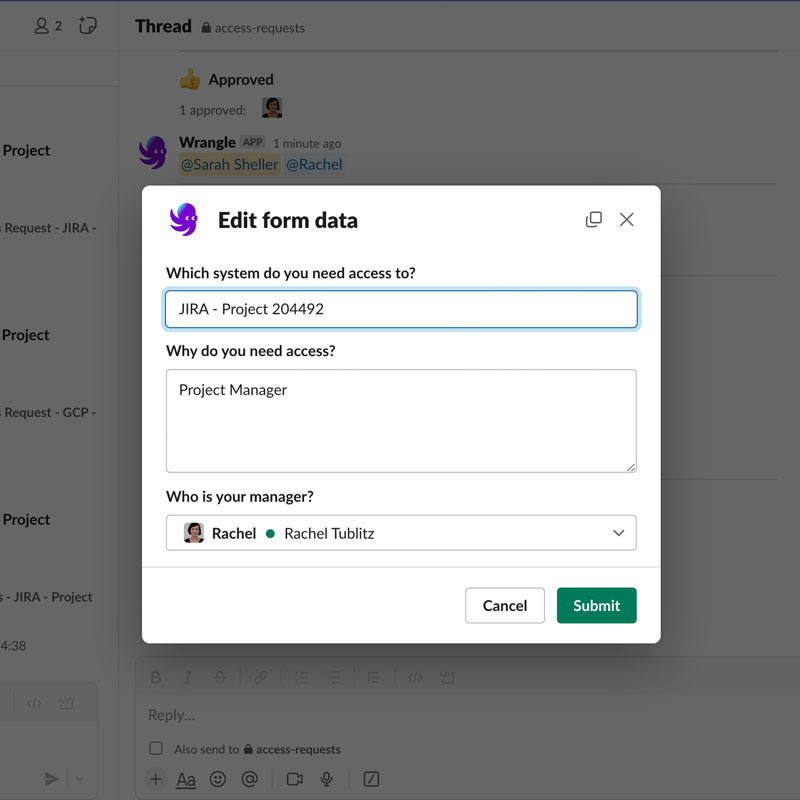Record a video clip in thread reply
This screenshot has height=800, width=800.
[294, 779]
